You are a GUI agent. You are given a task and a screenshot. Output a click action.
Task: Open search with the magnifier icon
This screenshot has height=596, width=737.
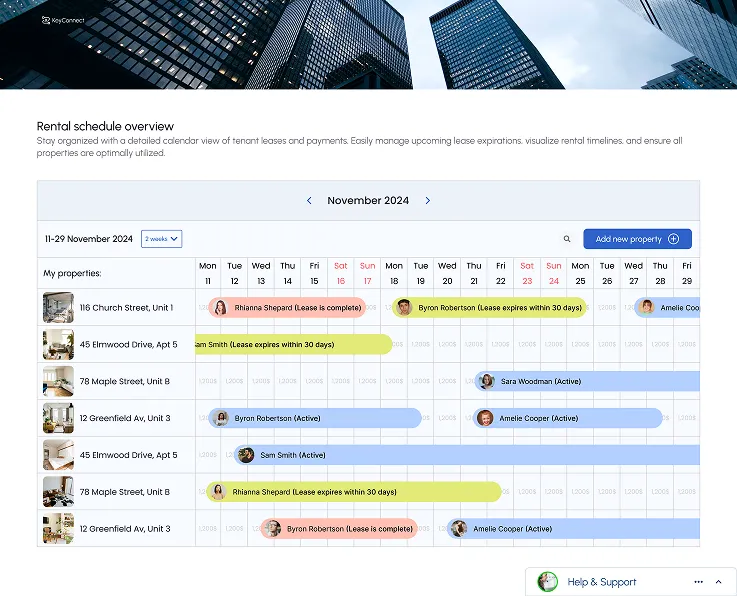tap(567, 239)
